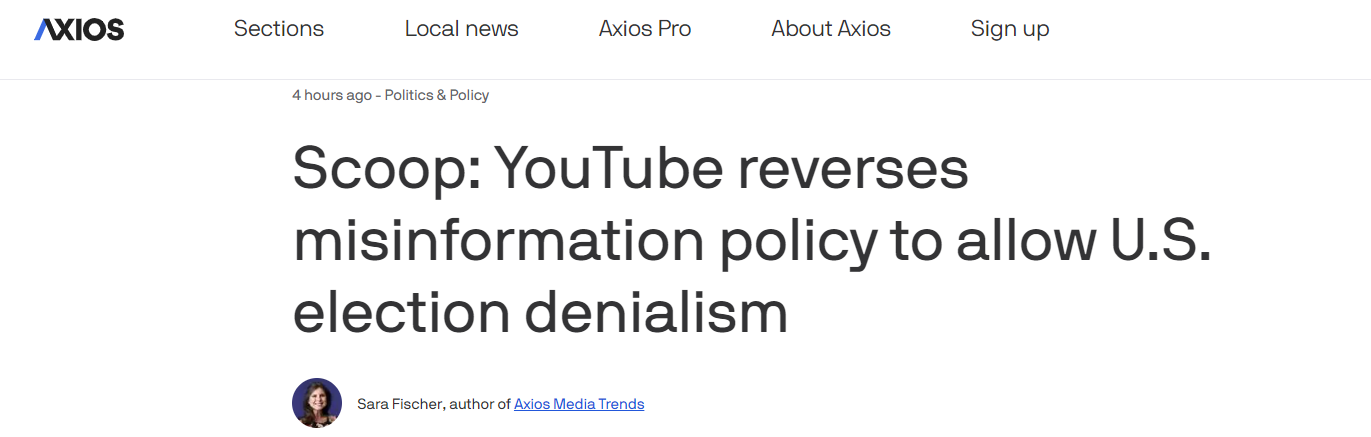This screenshot has width=1371, height=437.
Task: Select the Sara Fischer author name
Action: point(399,404)
